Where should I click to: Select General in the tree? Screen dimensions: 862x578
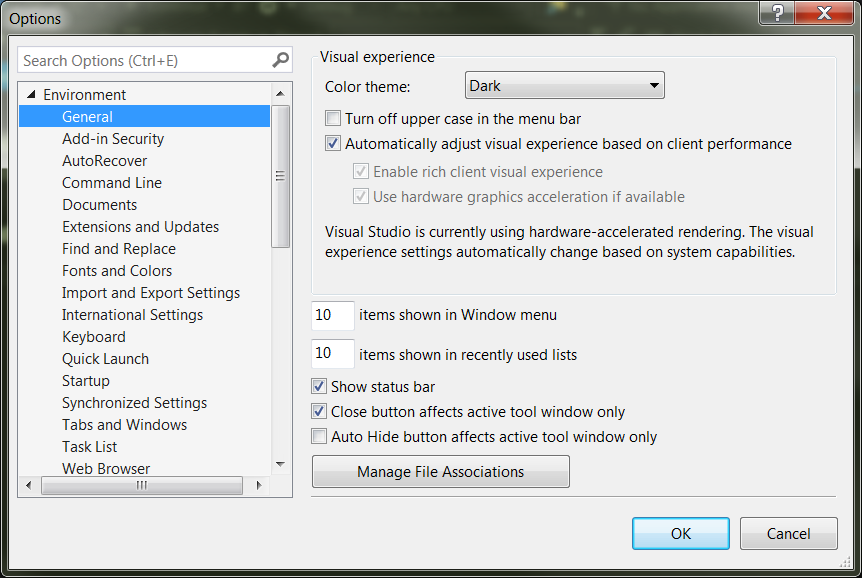click(145, 117)
